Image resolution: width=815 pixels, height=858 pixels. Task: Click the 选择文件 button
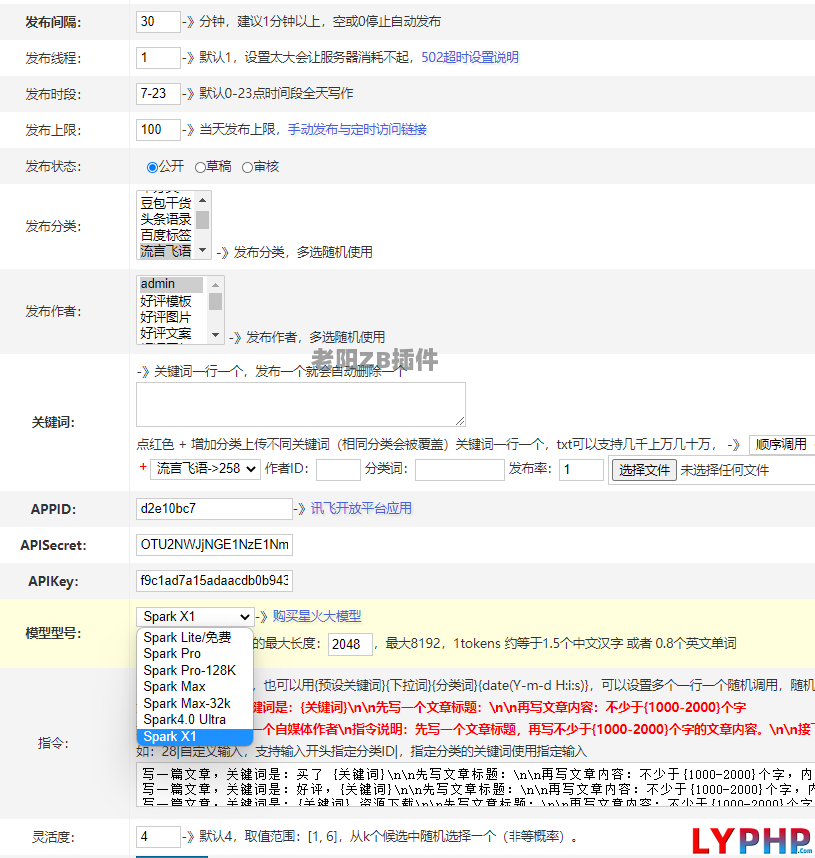(x=643, y=470)
